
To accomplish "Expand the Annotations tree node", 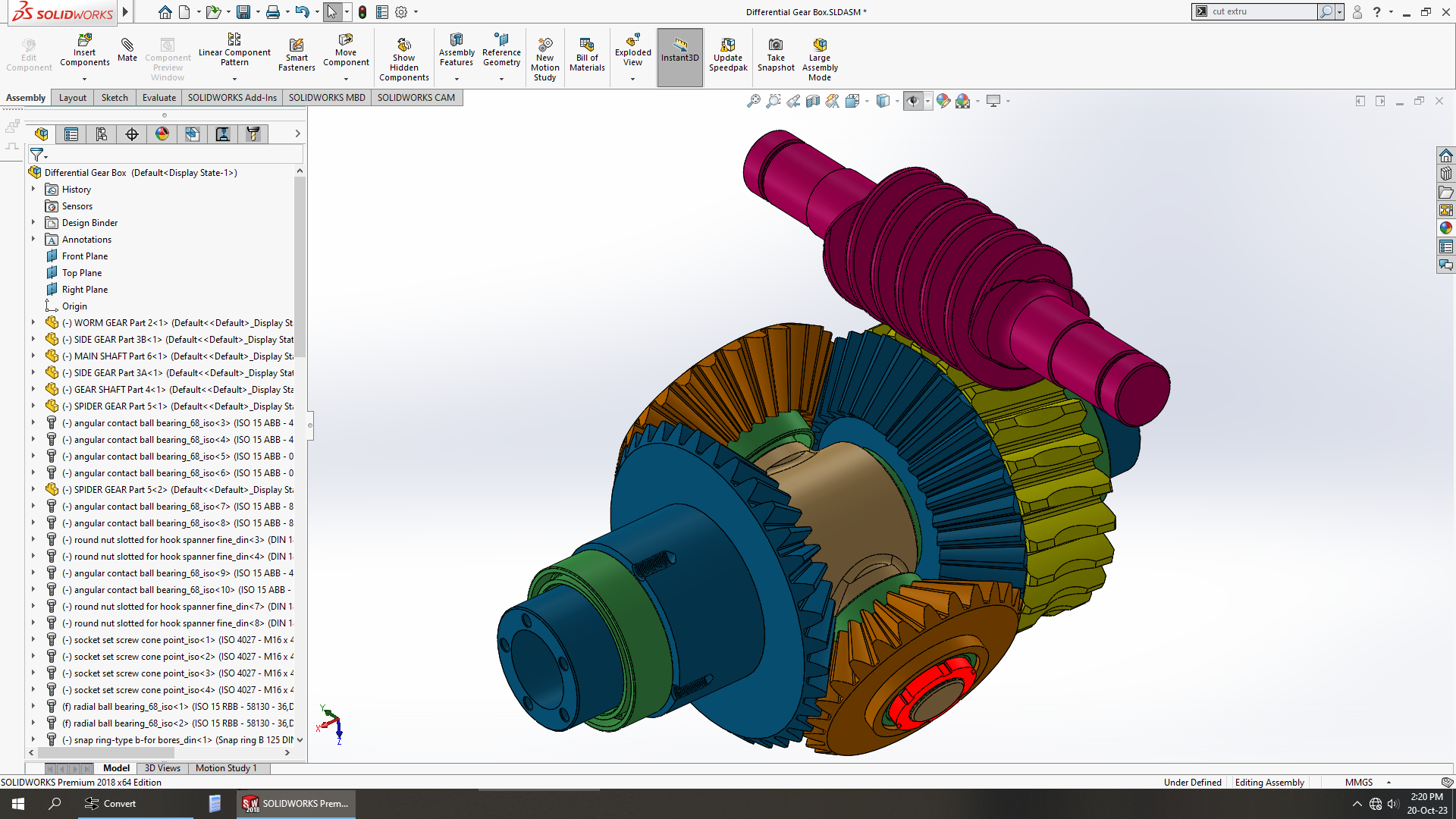I will click(x=33, y=240).
